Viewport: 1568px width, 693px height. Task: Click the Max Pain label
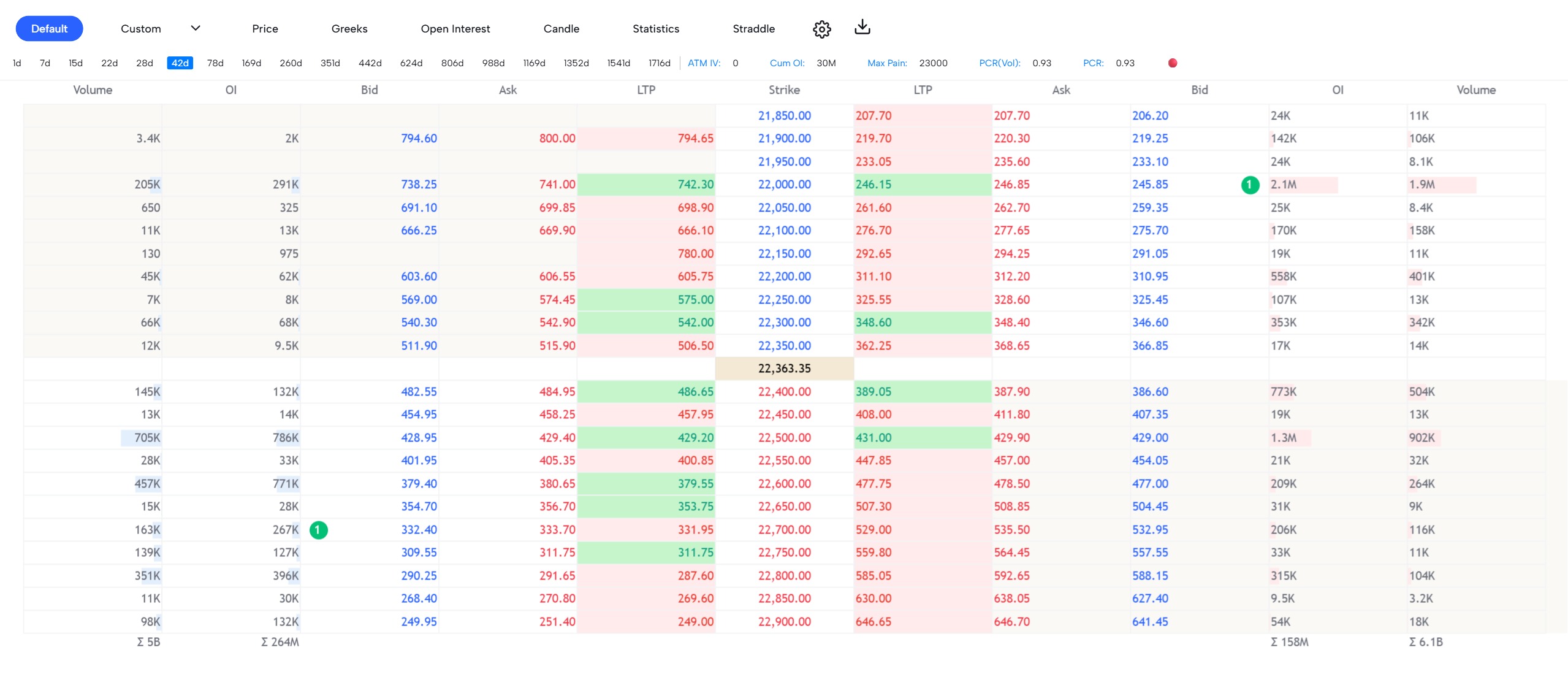click(x=887, y=63)
